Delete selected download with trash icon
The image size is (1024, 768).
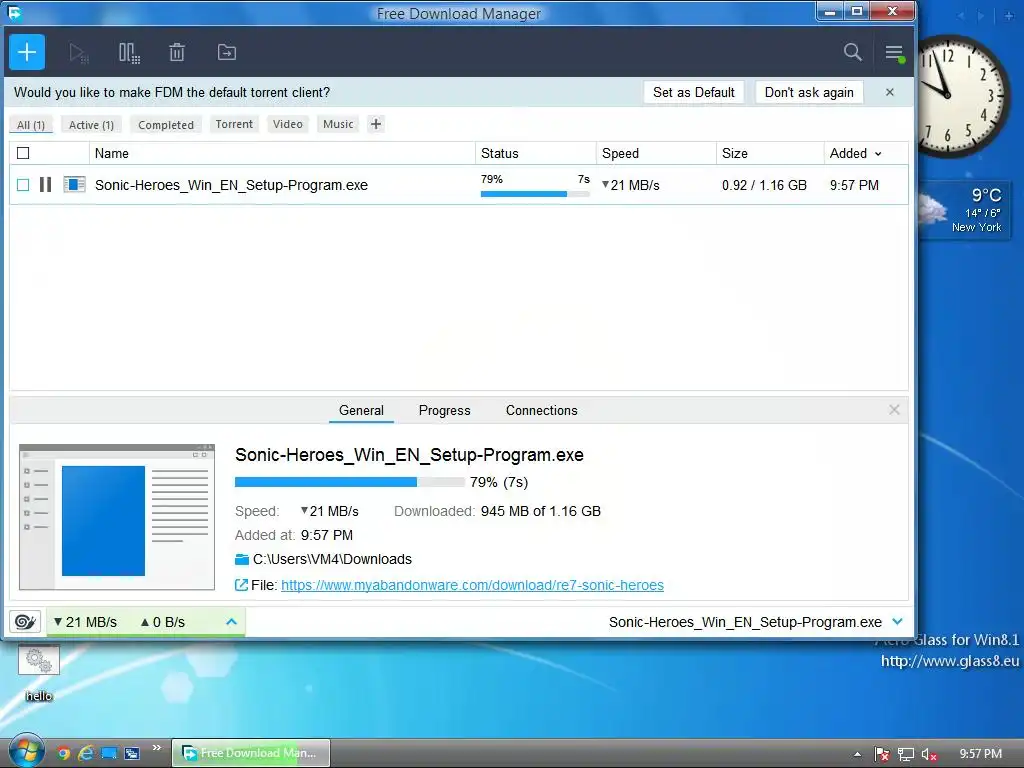point(177,52)
